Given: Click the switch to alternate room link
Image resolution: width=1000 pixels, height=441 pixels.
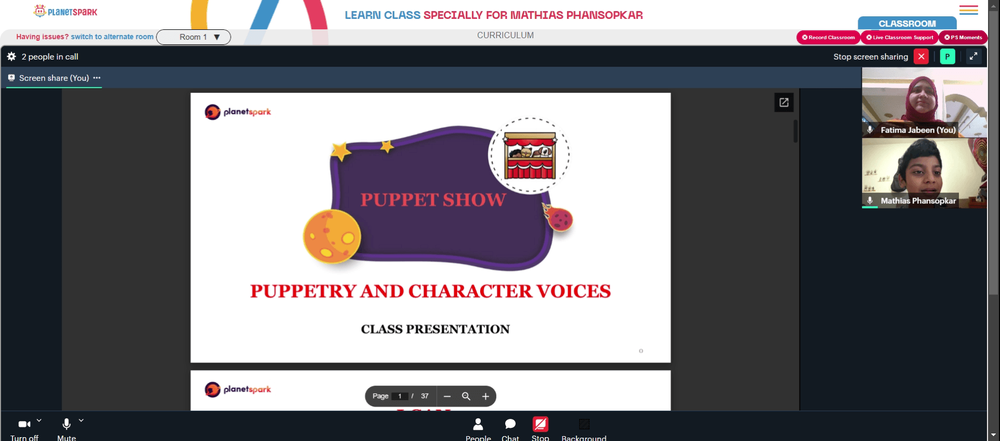Looking at the screenshot, I should (x=112, y=37).
